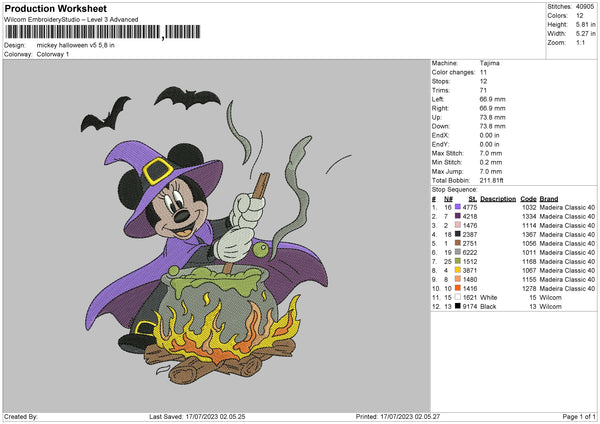Choose the green swatch in row 1512
The width and height of the screenshot is (600, 424).
click(x=458, y=261)
